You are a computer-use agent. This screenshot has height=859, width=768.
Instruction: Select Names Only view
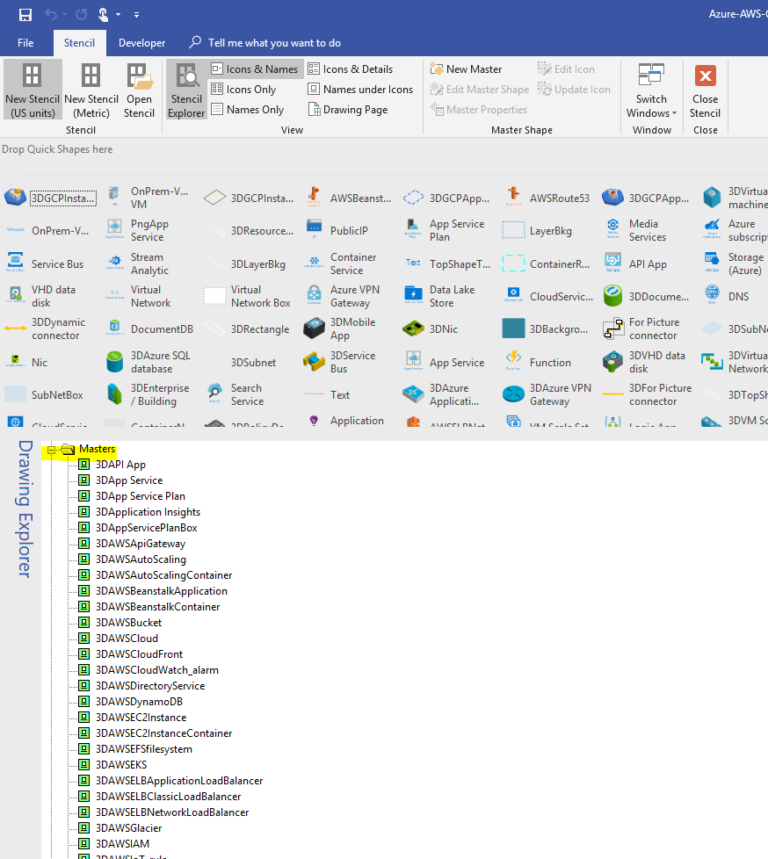(x=248, y=110)
